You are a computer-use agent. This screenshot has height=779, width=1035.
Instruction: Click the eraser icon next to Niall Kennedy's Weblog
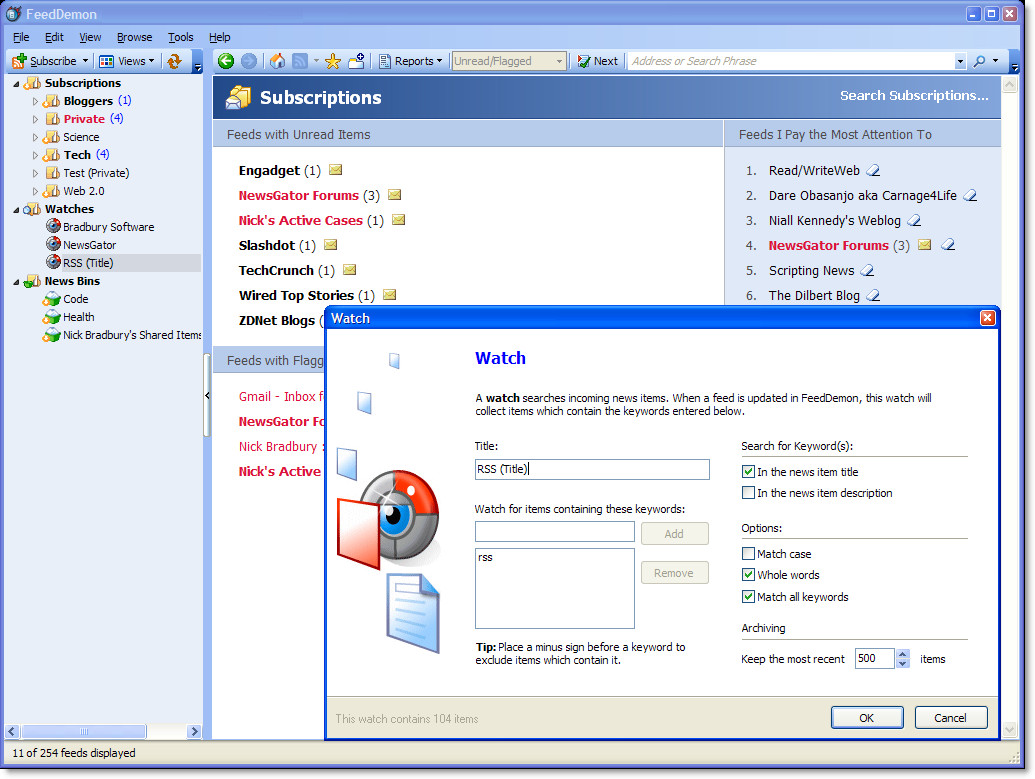(x=914, y=220)
